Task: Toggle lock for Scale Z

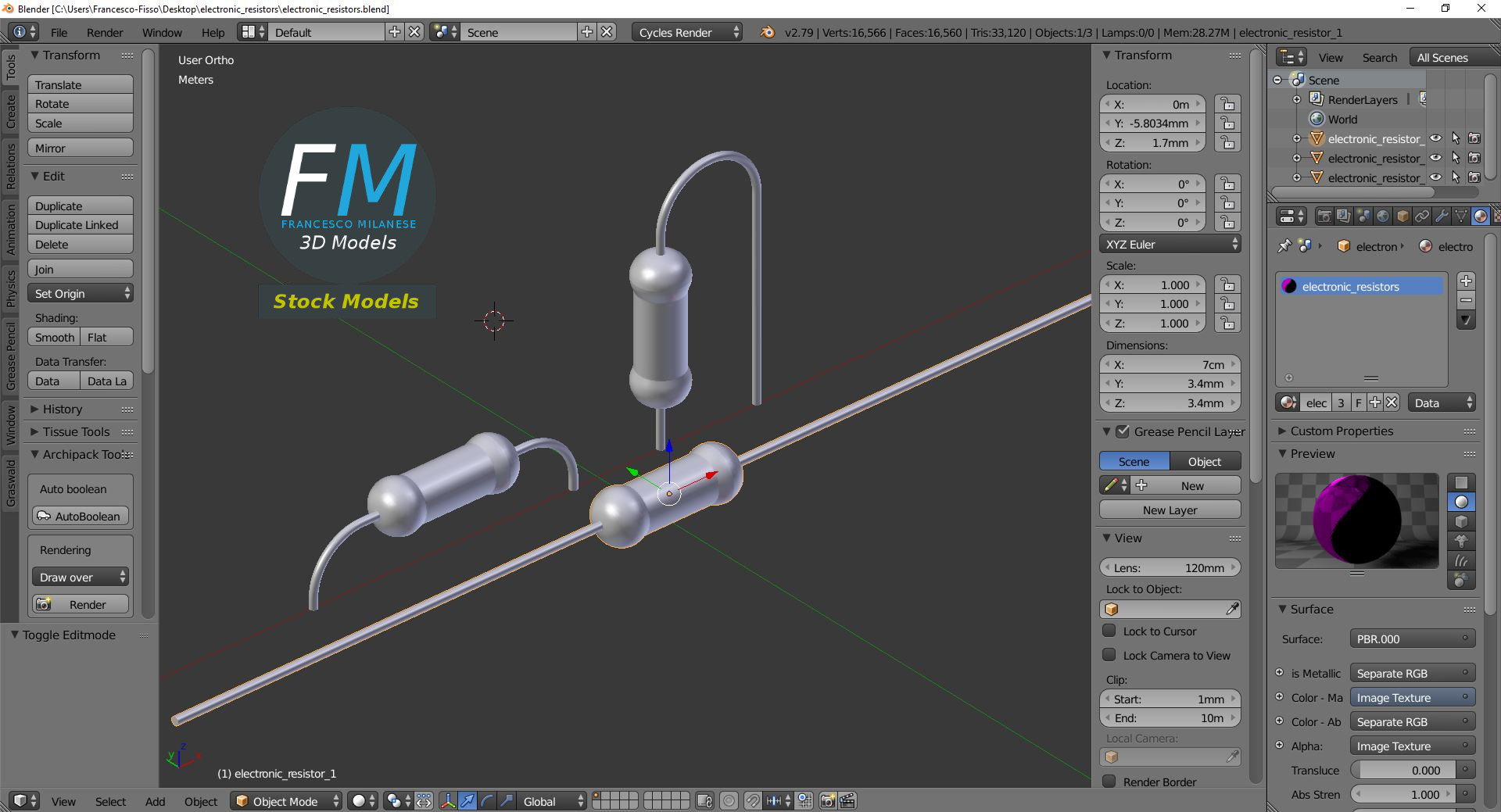Action: [x=1228, y=324]
